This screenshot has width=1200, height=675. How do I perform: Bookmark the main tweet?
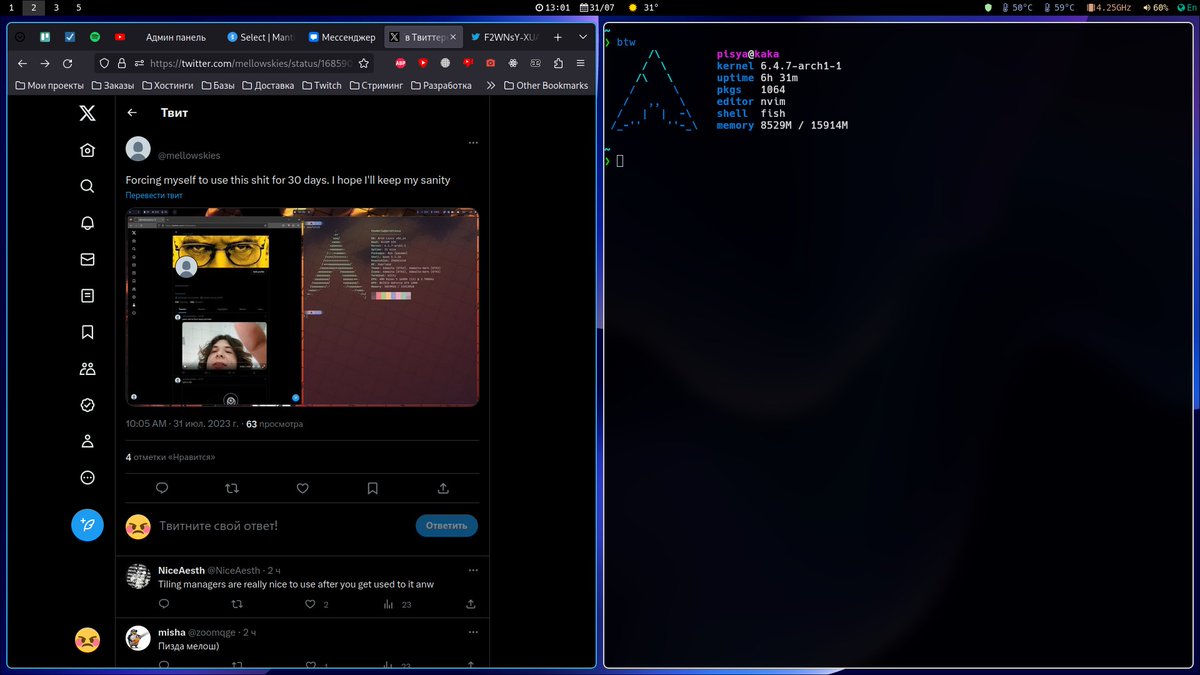372,488
